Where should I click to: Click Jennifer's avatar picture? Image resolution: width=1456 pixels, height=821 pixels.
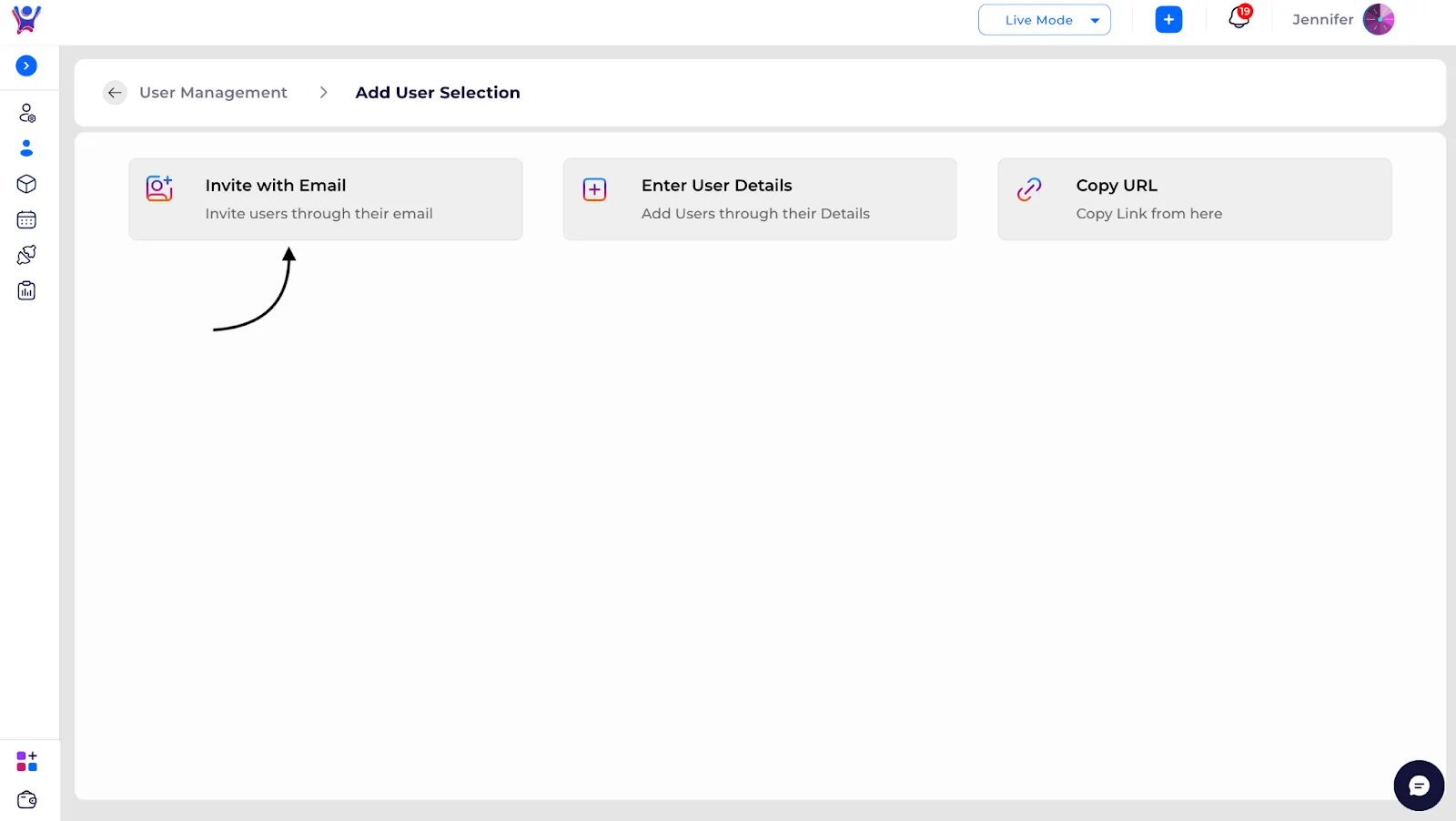pyautogui.click(x=1378, y=19)
